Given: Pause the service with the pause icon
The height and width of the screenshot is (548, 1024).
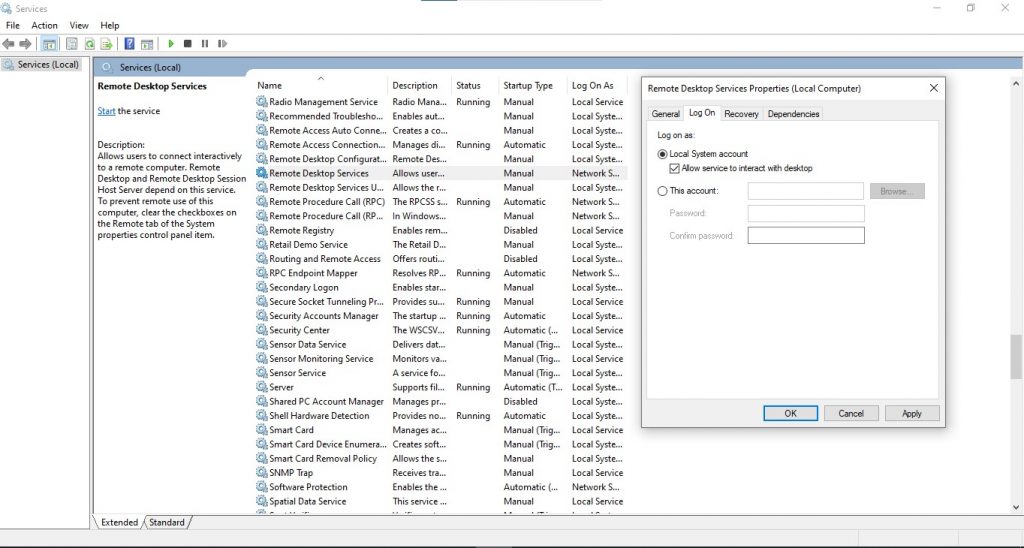Looking at the screenshot, I should pos(204,44).
